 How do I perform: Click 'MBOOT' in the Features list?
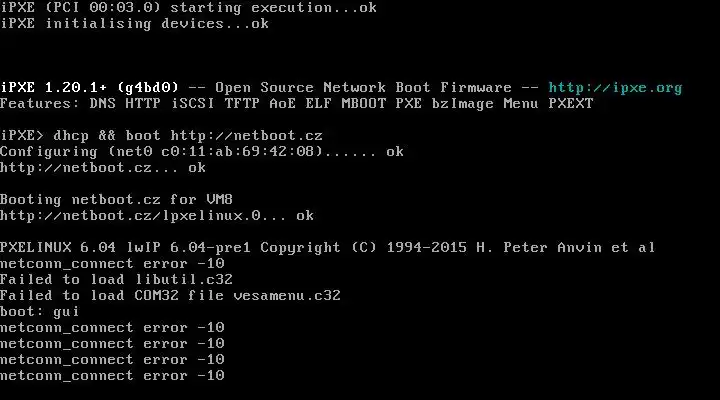click(x=364, y=104)
